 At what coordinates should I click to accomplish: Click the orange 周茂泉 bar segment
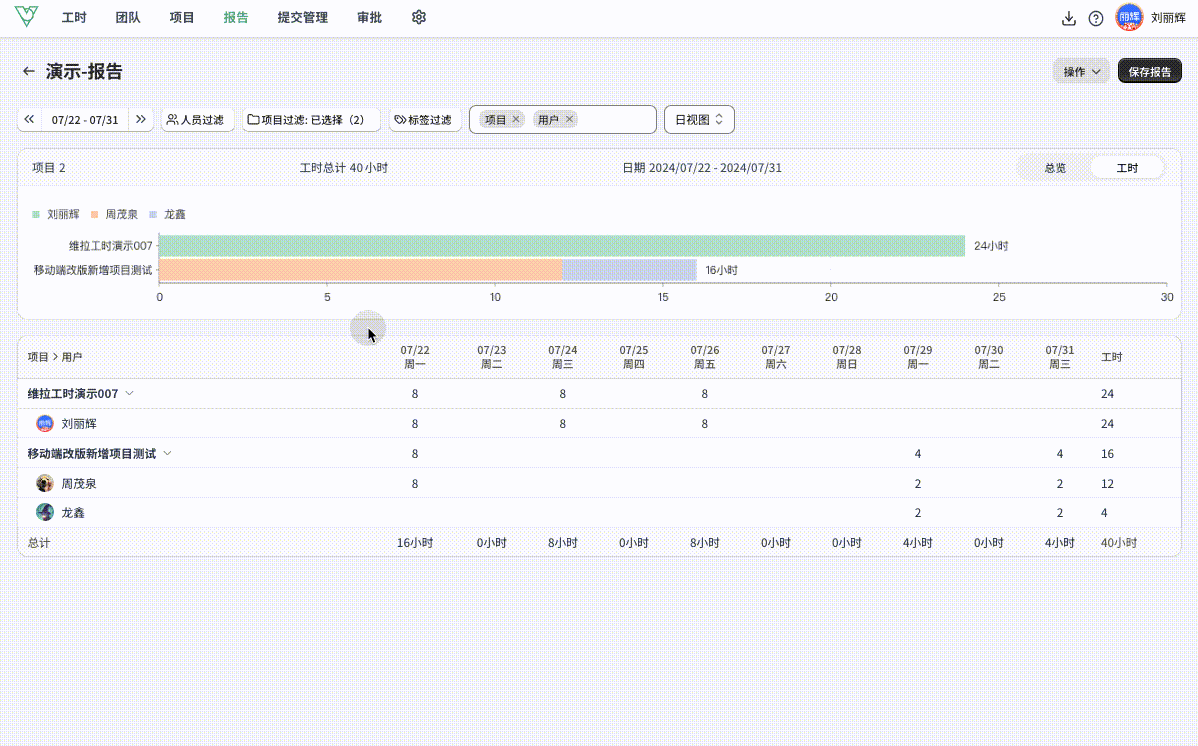(x=361, y=270)
